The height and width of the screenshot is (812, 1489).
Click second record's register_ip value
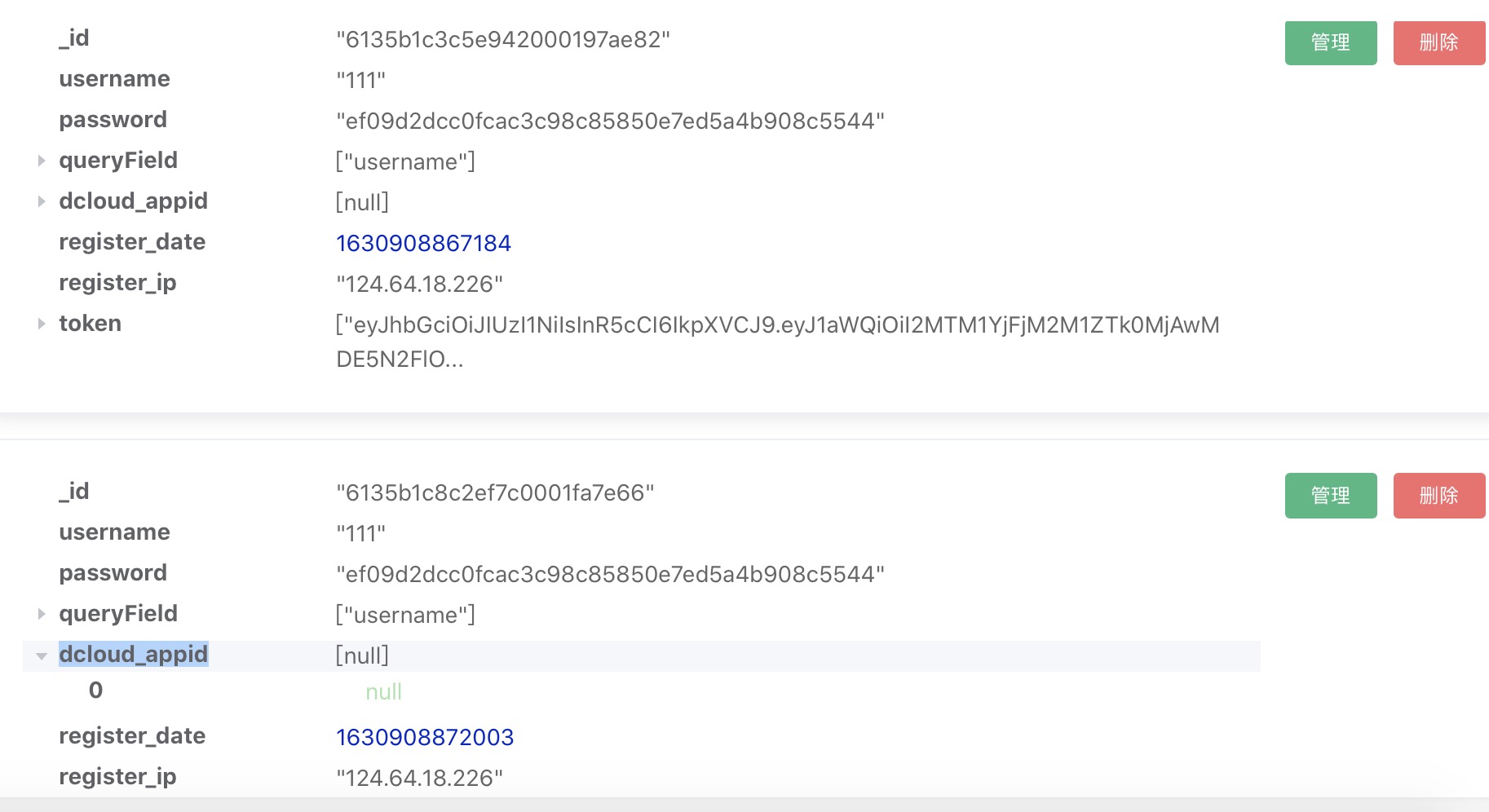pyautogui.click(x=419, y=778)
